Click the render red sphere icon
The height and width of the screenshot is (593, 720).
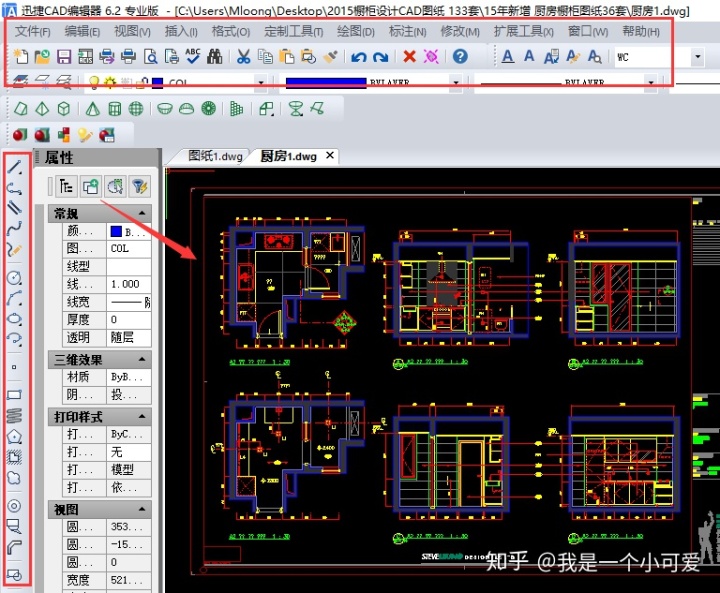click(x=20, y=135)
